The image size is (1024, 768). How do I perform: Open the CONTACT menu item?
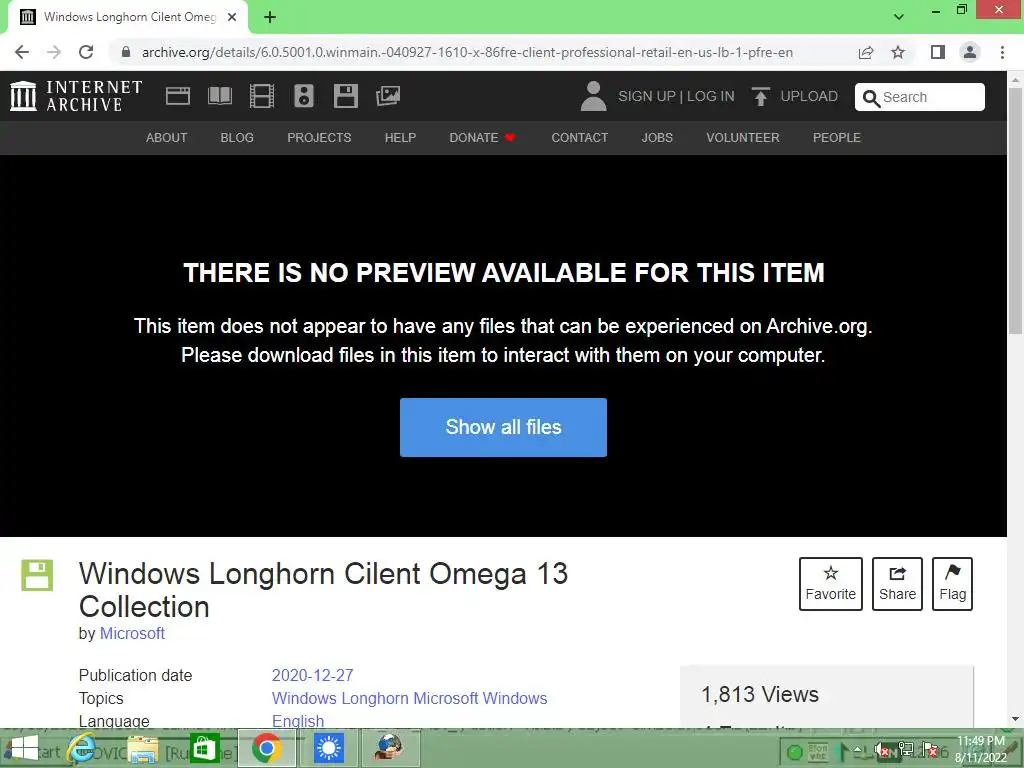click(579, 138)
